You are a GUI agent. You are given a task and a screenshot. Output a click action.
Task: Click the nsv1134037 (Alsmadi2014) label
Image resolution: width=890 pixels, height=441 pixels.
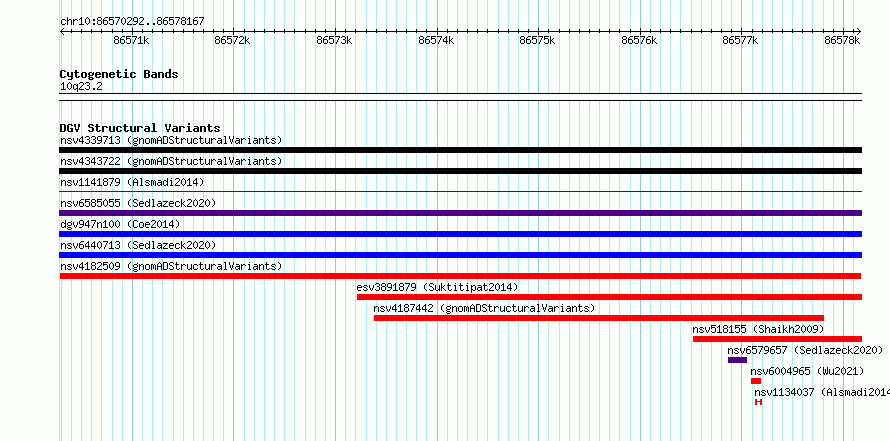tap(822, 392)
